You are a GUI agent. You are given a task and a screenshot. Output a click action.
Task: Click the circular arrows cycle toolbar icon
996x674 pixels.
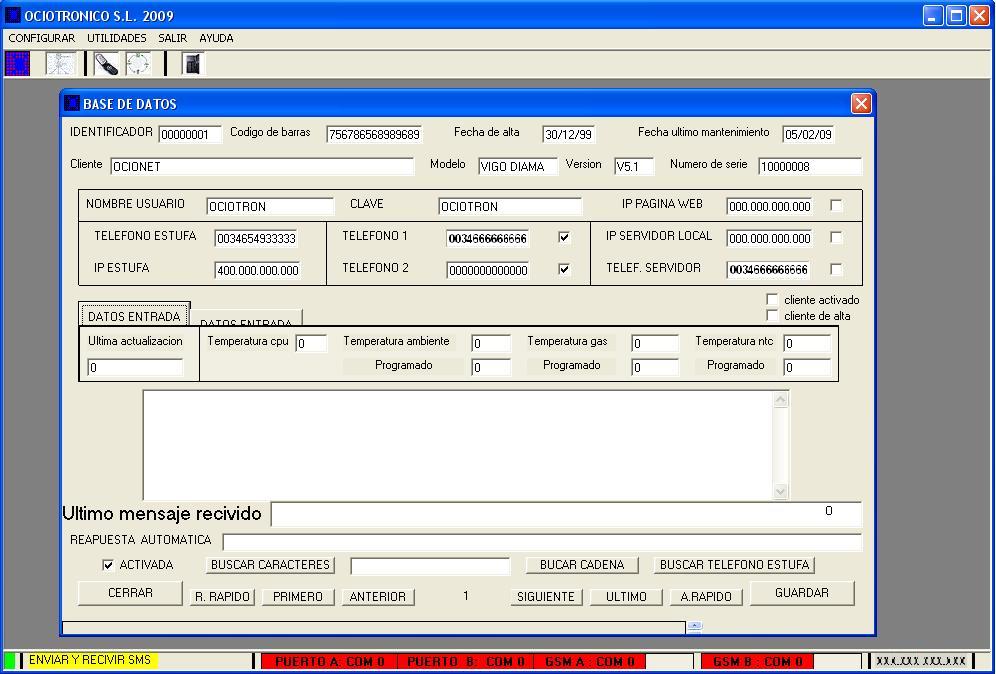pyautogui.click(x=138, y=64)
